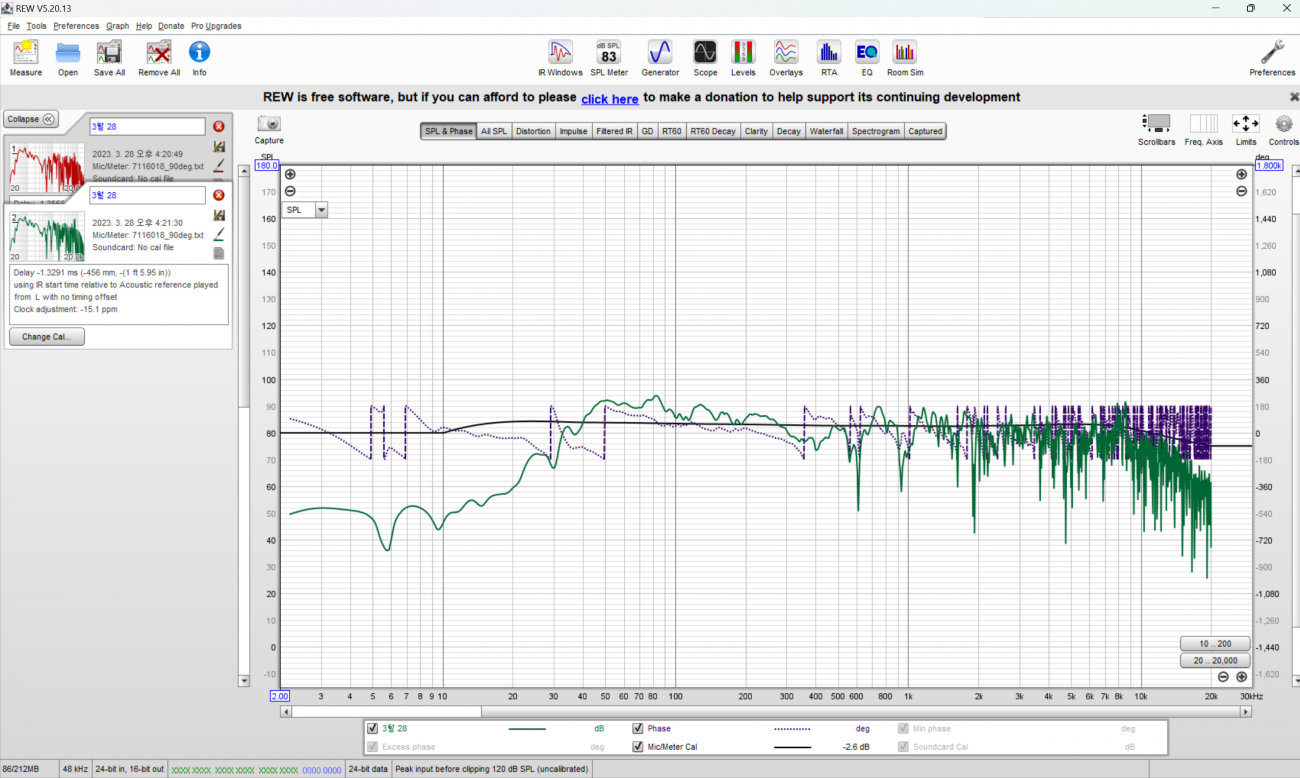1300x778 pixels.
Task: Open the Scope tool
Action: [705, 58]
